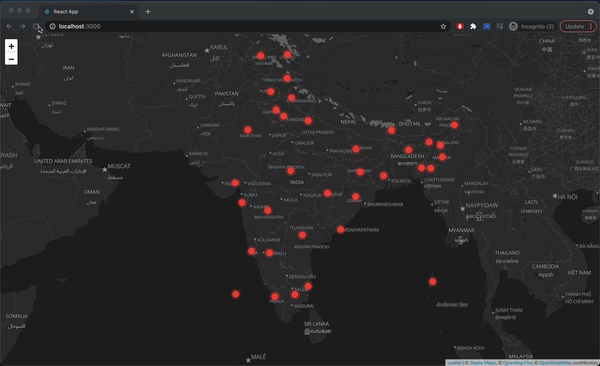Click the Muscat city label
600x366 pixels.
click(119, 166)
